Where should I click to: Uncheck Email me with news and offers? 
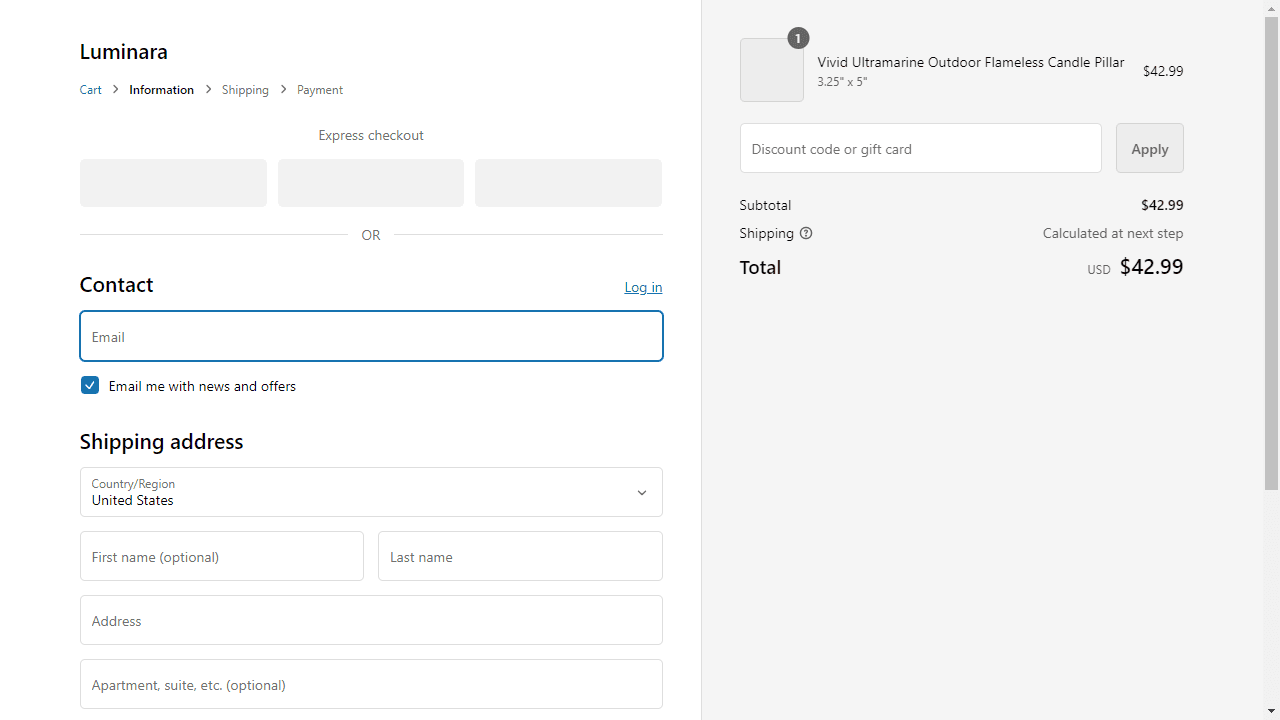click(90, 385)
